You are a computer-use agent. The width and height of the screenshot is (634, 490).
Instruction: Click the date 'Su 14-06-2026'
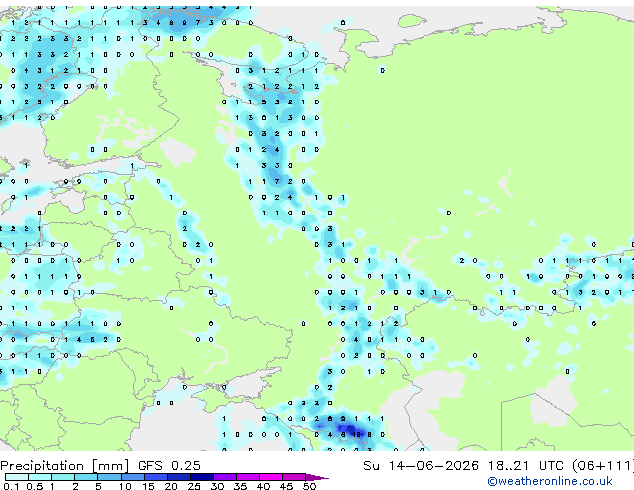pos(421,466)
